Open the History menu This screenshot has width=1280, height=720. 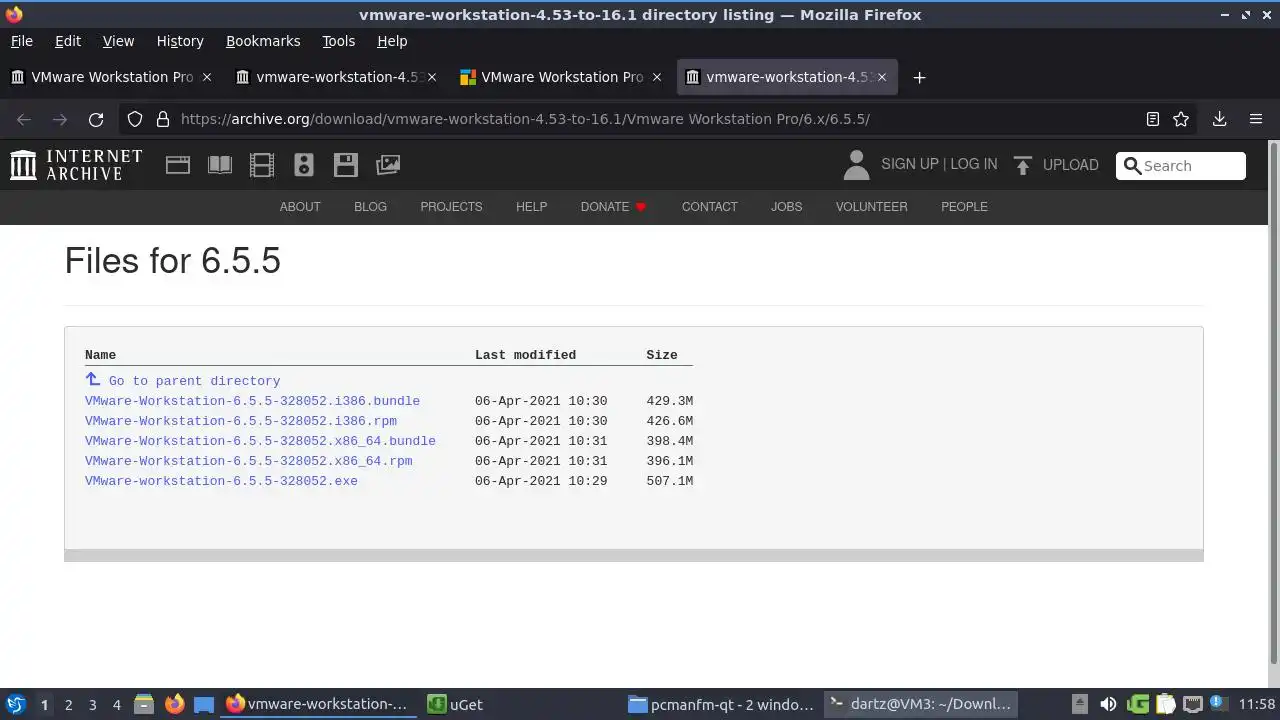[x=180, y=41]
